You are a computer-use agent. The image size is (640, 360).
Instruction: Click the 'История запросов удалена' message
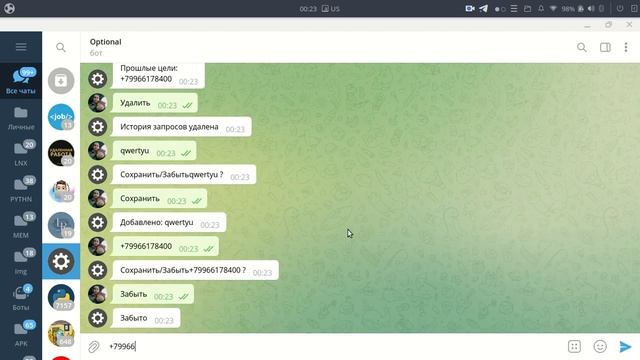click(182, 127)
